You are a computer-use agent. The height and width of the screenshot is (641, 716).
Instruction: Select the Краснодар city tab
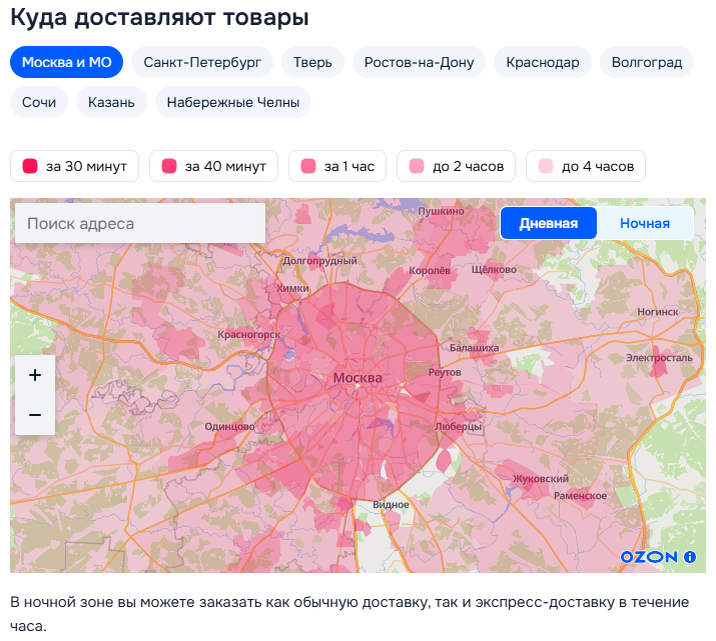coord(543,62)
